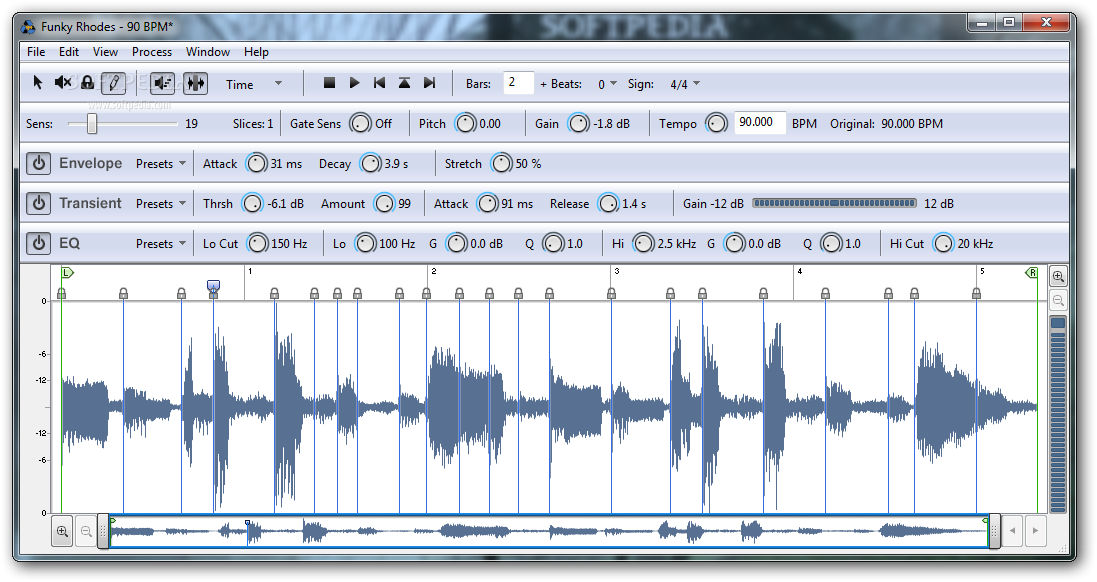Viewport: 1097px width, 582px height.
Task: Click the highlighted blue slice marker handle
Action: tap(213, 285)
